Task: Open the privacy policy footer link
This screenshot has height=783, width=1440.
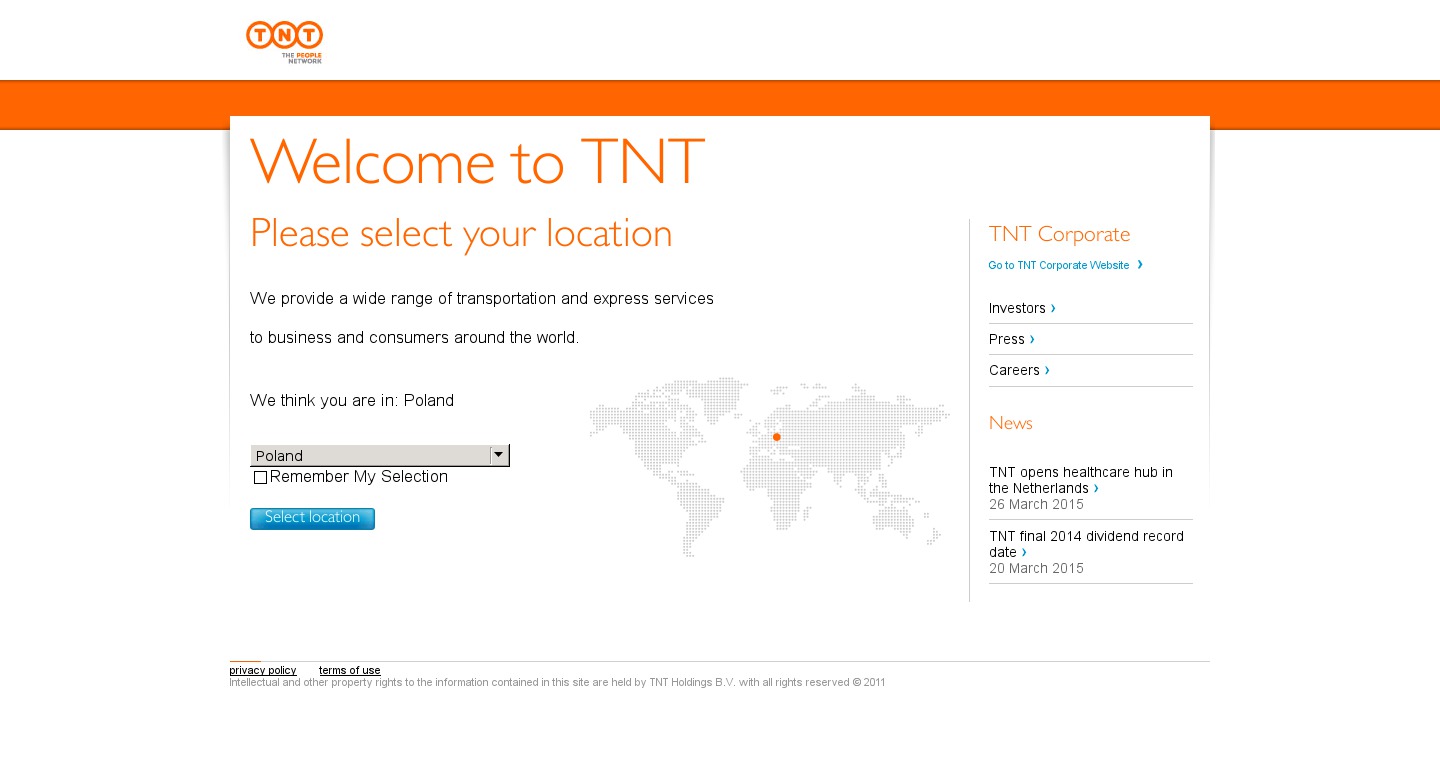Action: [263, 671]
